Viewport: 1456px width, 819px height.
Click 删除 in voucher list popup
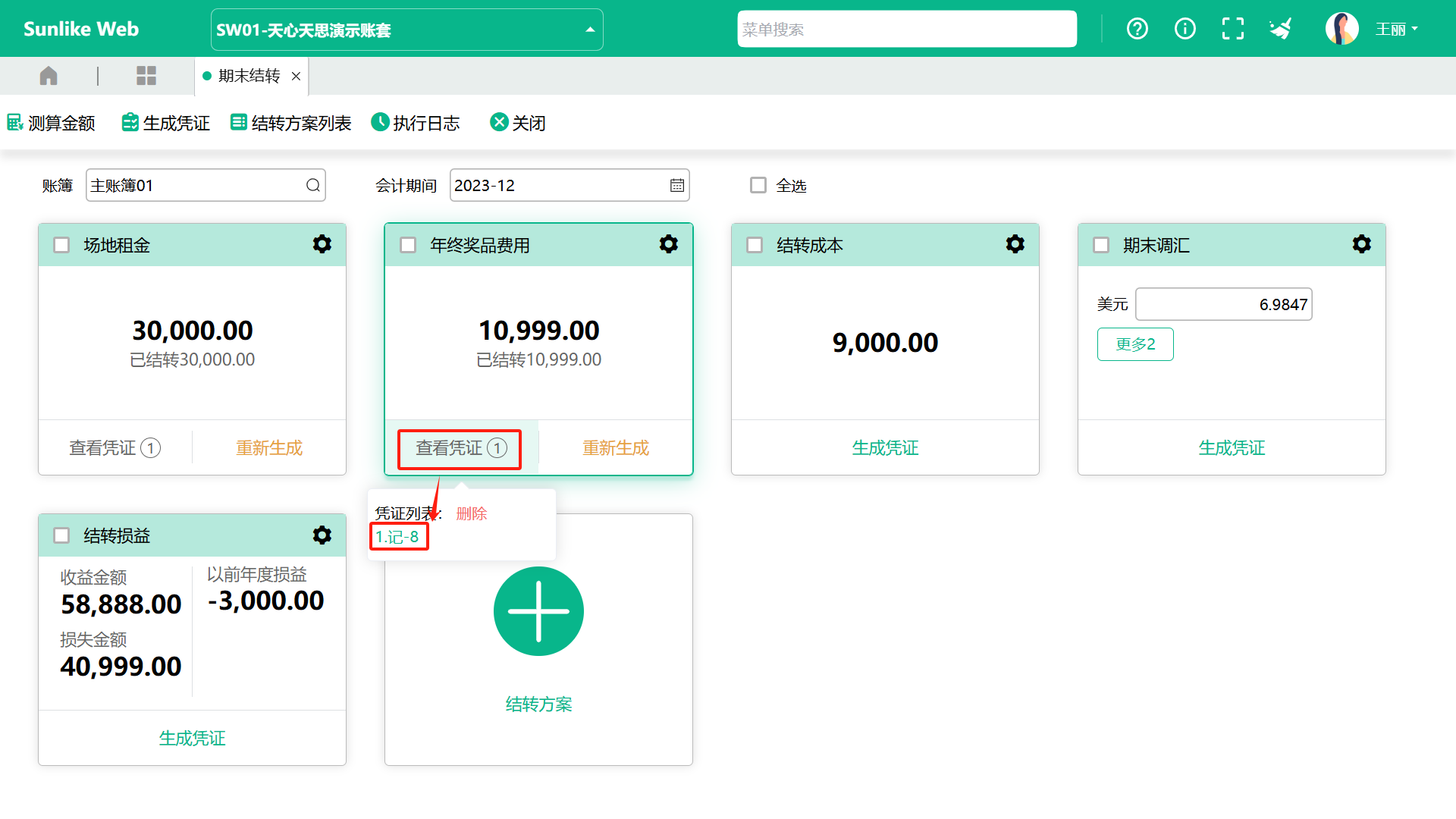pos(472,514)
